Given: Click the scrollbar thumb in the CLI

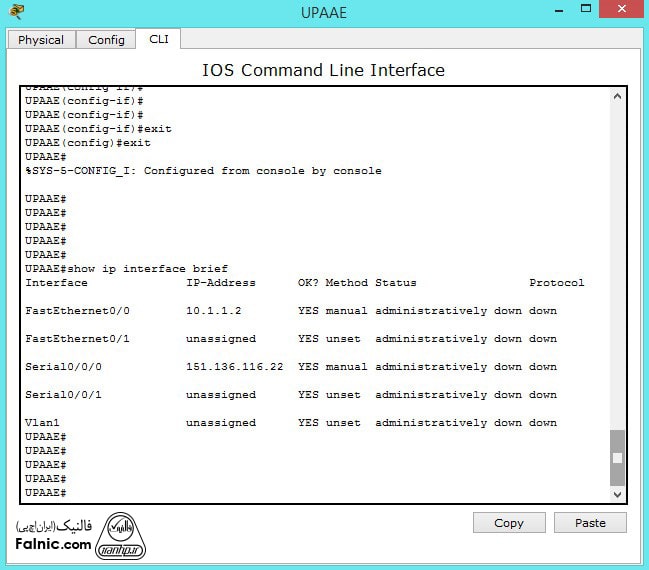Looking at the screenshot, I should 617,457.
